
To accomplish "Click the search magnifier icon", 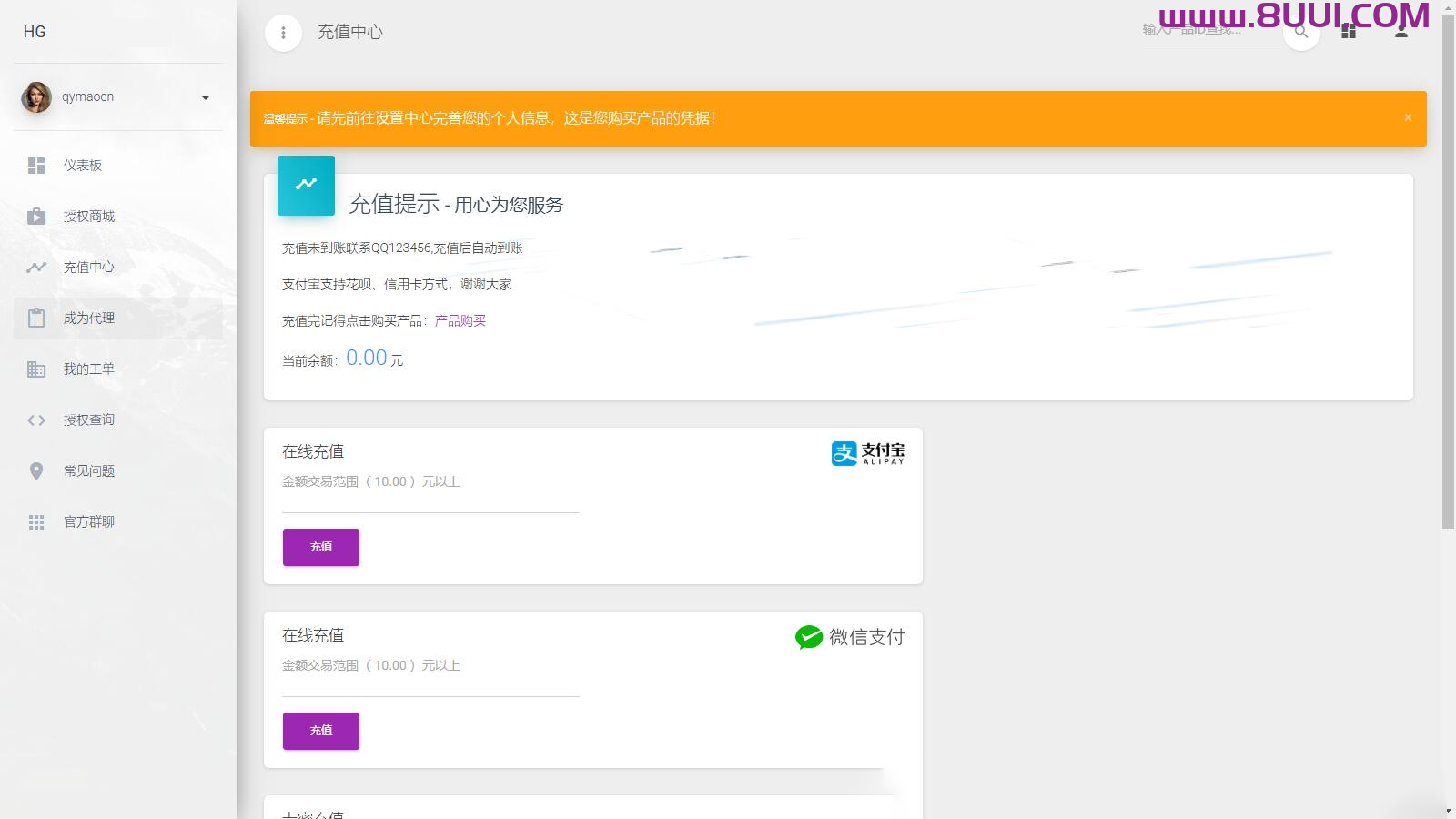I will [1301, 32].
